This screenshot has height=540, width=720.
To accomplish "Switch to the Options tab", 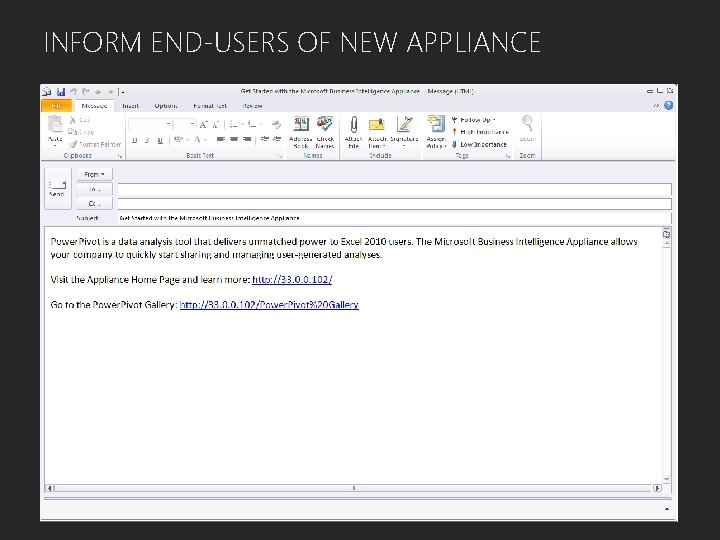I will (166, 106).
